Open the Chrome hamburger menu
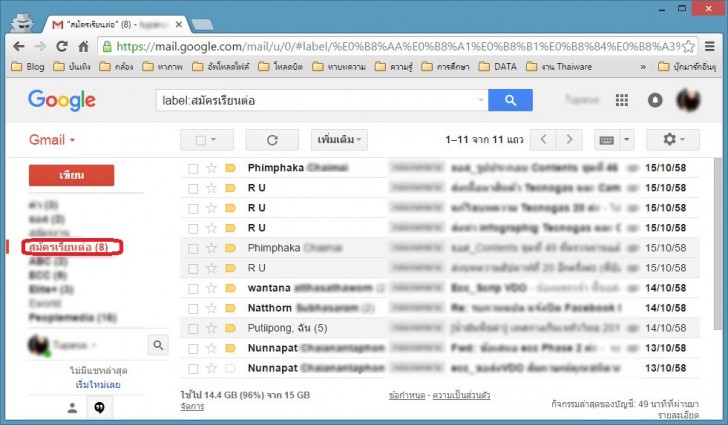The width and height of the screenshot is (728, 425). tap(709, 46)
